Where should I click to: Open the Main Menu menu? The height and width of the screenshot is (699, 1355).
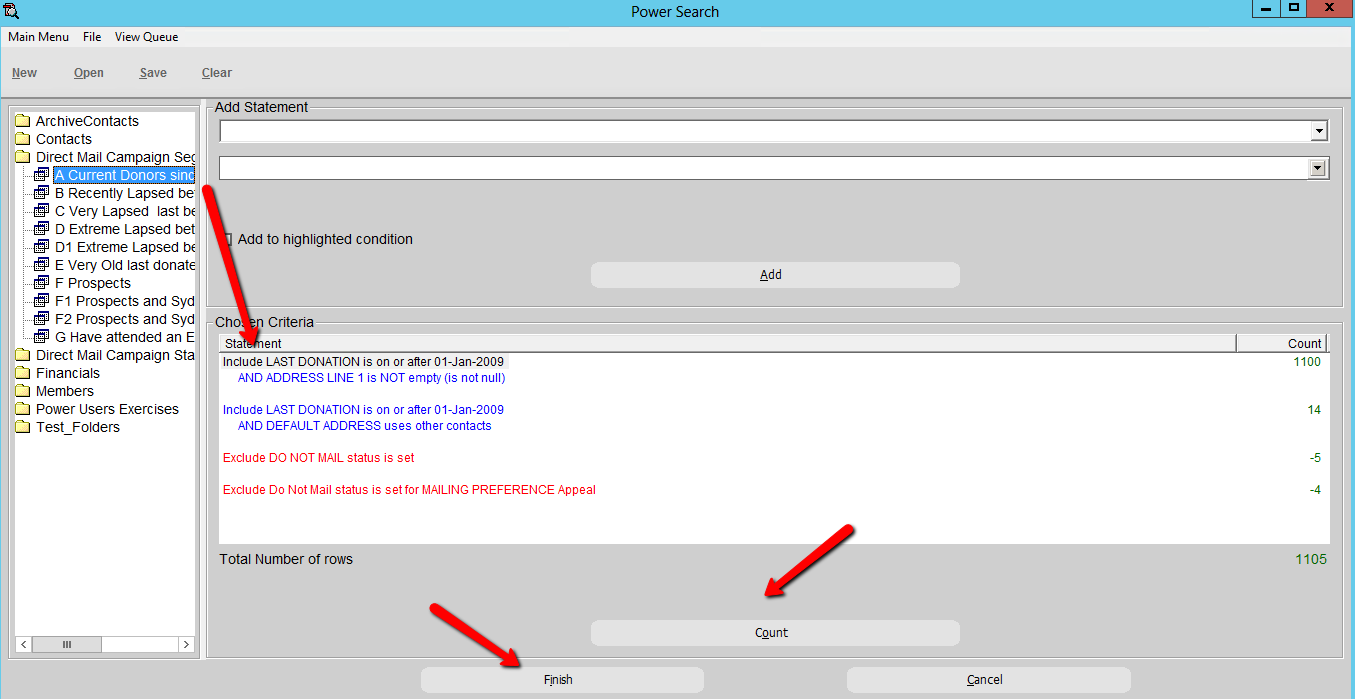coord(38,37)
